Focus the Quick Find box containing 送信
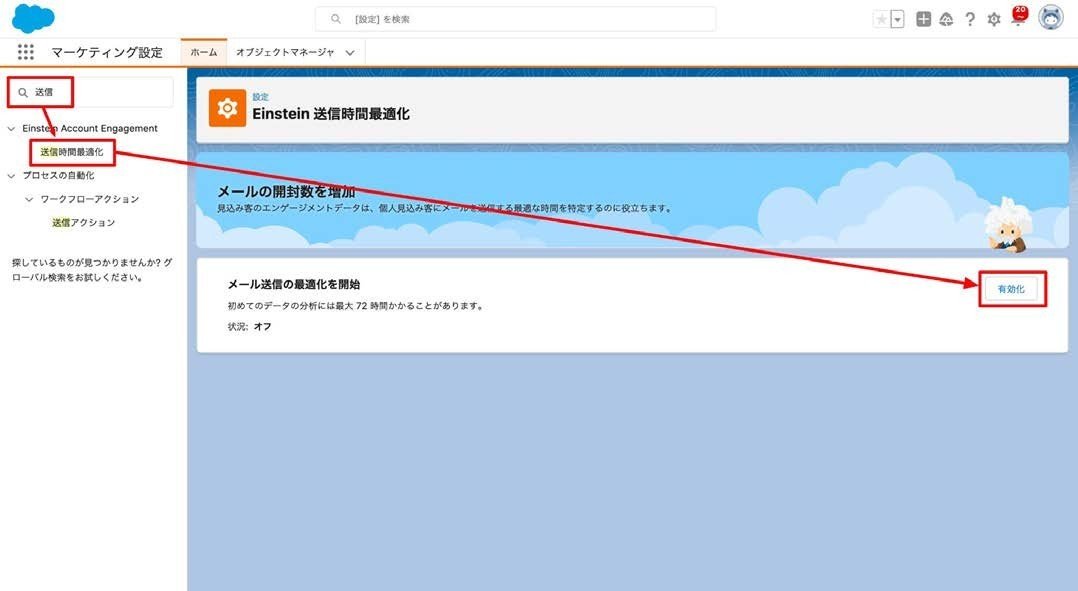Screen dimensions: 1078x591 91,92
